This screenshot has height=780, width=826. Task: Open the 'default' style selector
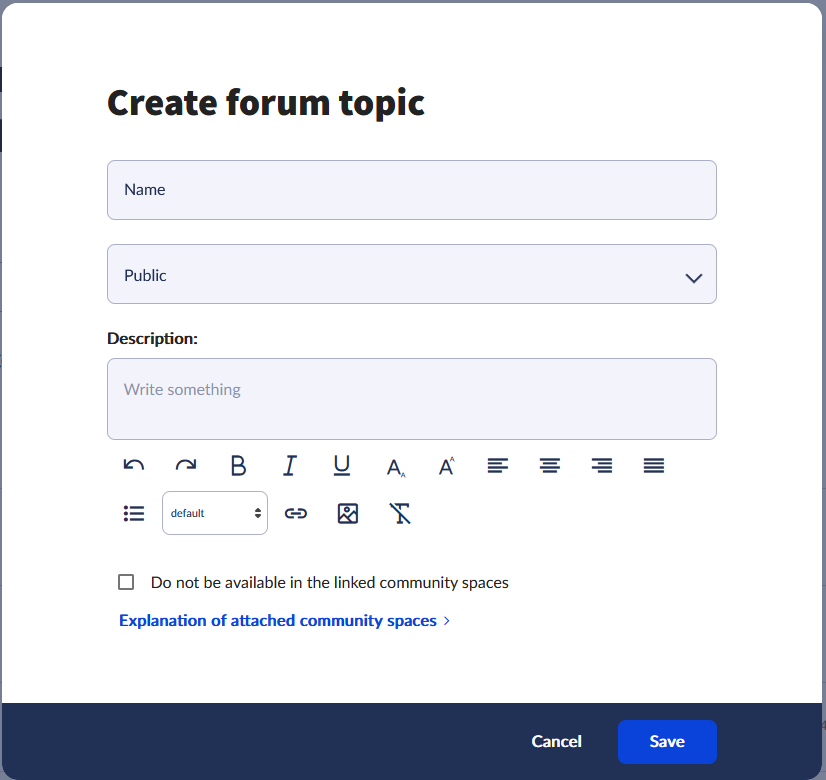[215, 513]
